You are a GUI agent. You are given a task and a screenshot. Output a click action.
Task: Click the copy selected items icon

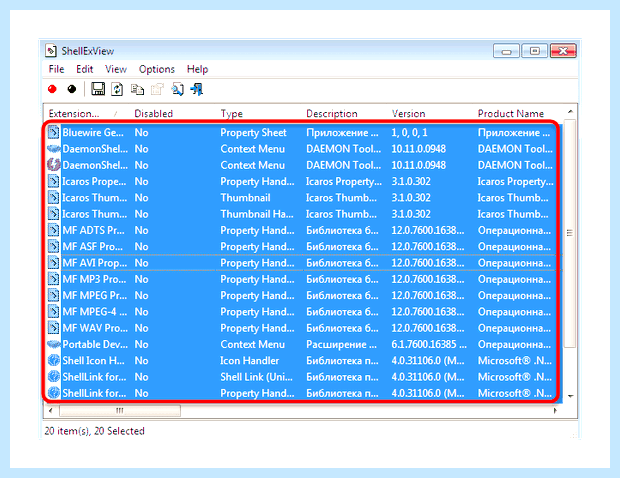click(x=137, y=89)
